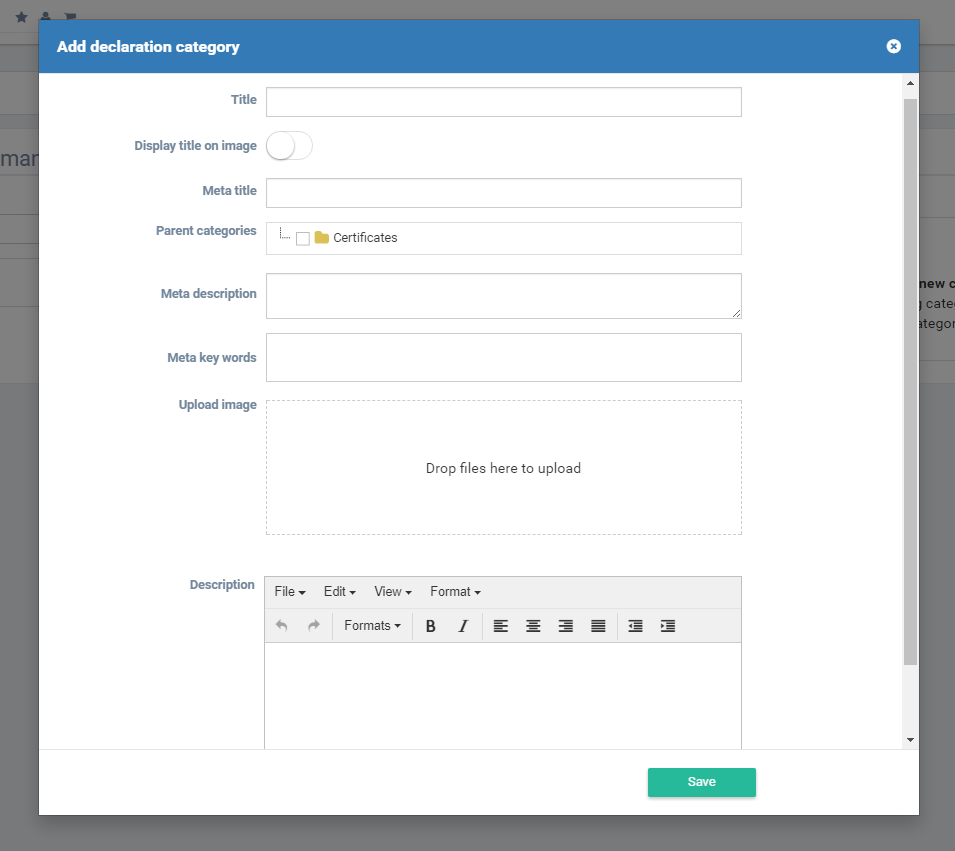Screen dimensions: 955x851
Task: Click the Meta title input field
Action: click(504, 193)
